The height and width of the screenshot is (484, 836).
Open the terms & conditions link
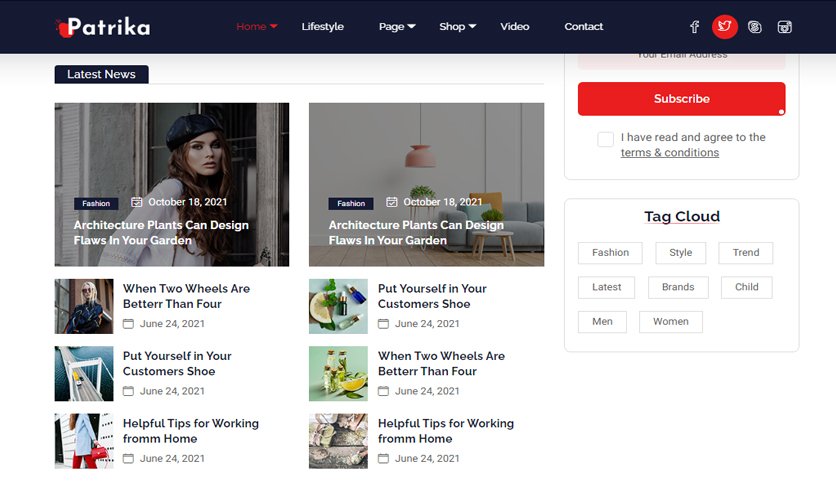click(670, 152)
